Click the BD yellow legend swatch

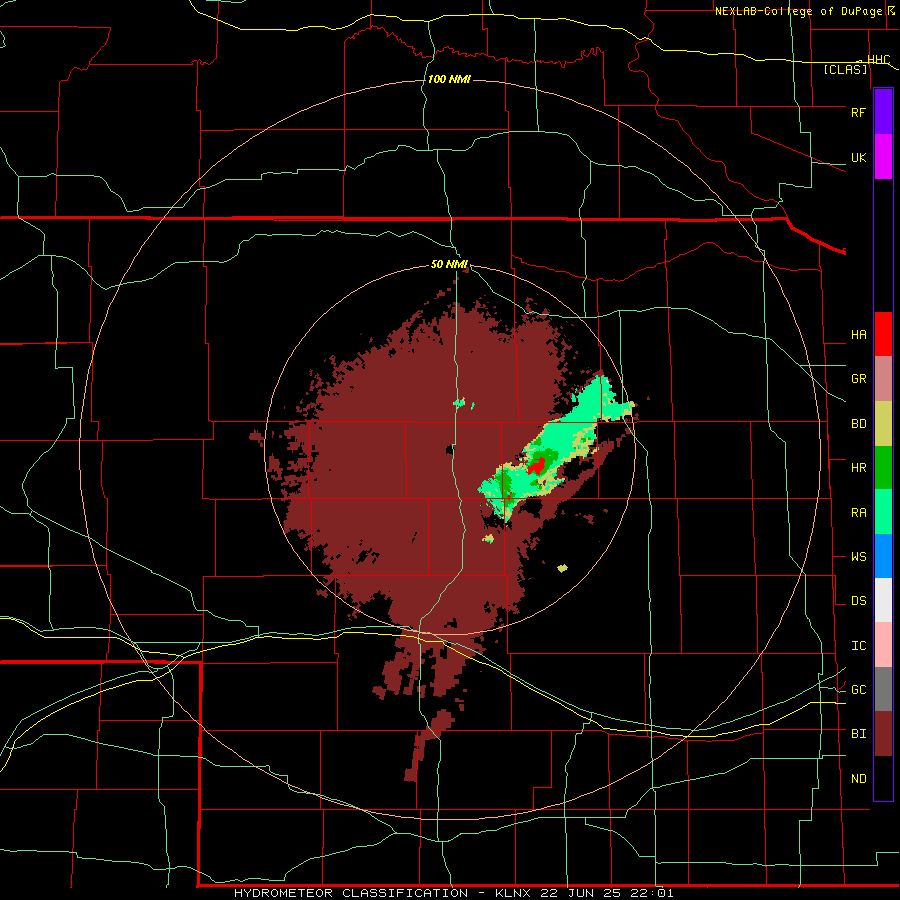[x=883, y=424]
